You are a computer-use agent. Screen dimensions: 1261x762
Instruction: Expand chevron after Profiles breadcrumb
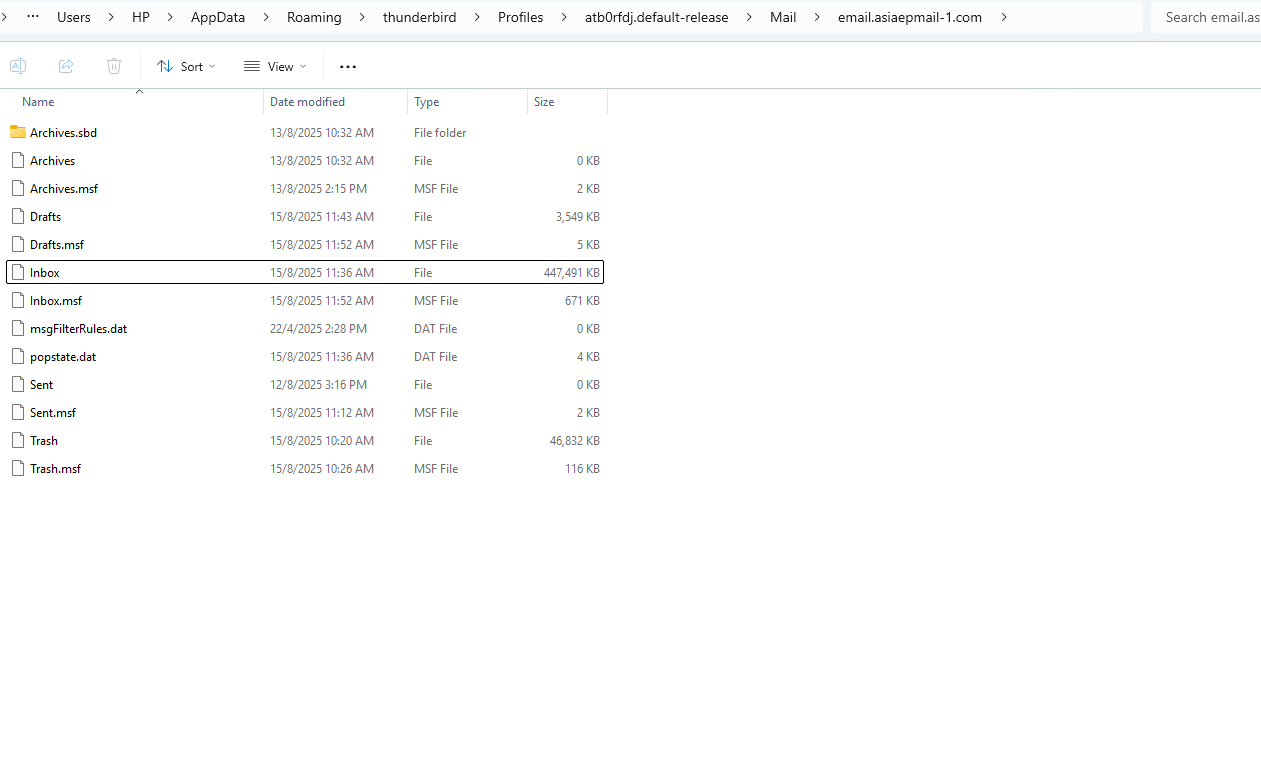[564, 17]
